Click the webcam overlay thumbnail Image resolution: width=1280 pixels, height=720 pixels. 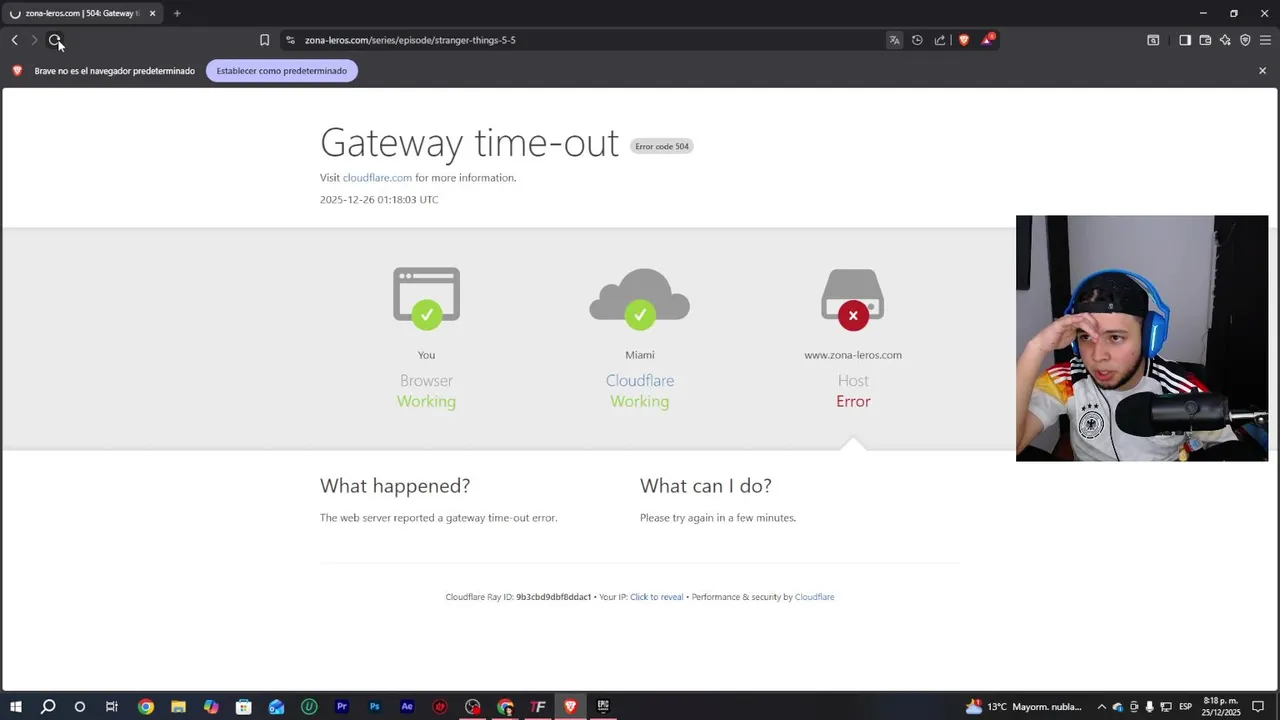pos(1142,338)
